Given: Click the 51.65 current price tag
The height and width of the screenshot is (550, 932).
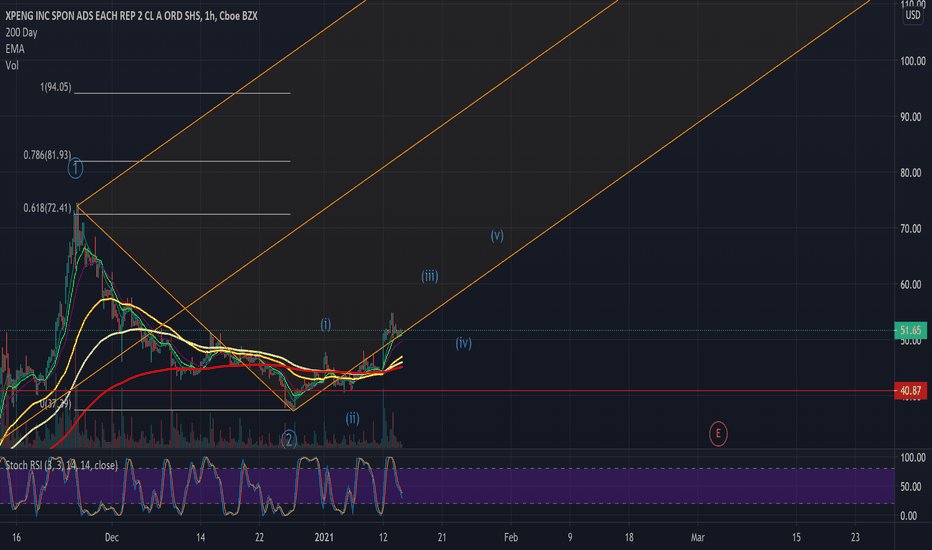Looking at the screenshot, I should click(x=910, y=330).
